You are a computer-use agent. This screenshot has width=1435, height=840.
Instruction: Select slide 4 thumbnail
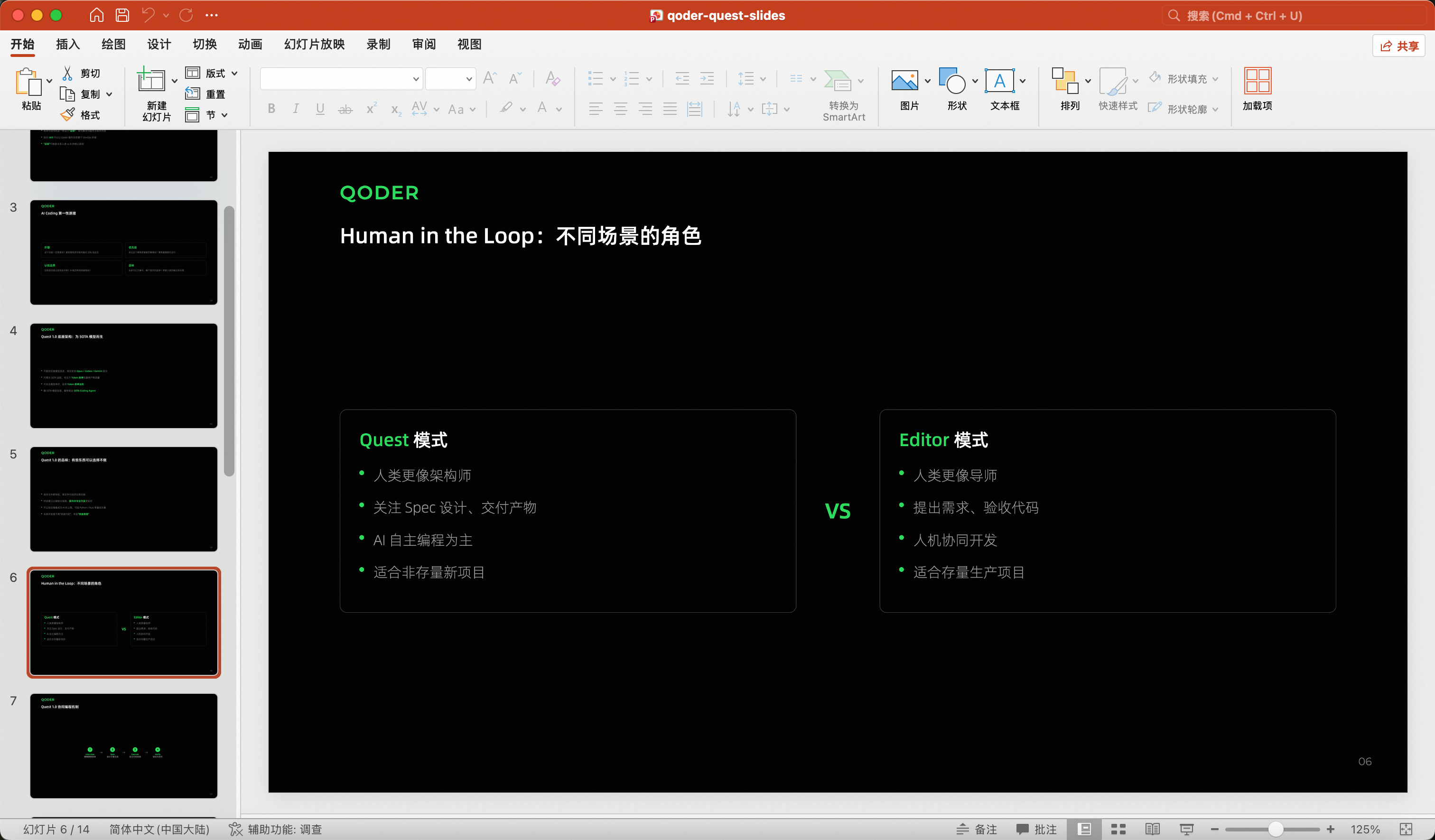[x=123, y=375]
